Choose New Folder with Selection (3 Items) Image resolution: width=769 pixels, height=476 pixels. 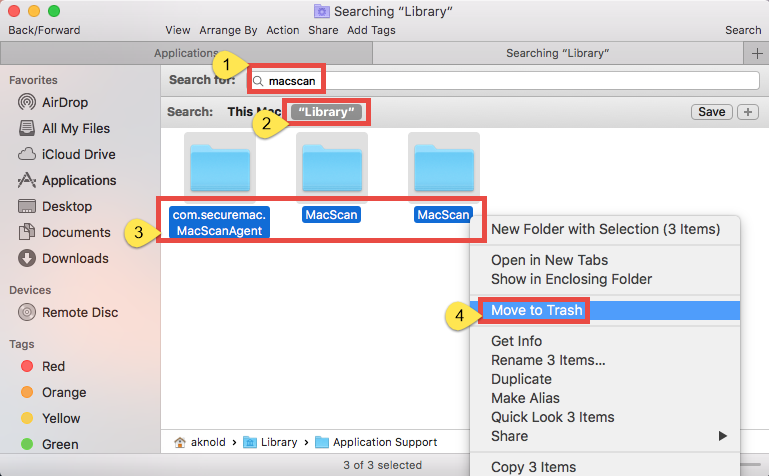(605, 229)
